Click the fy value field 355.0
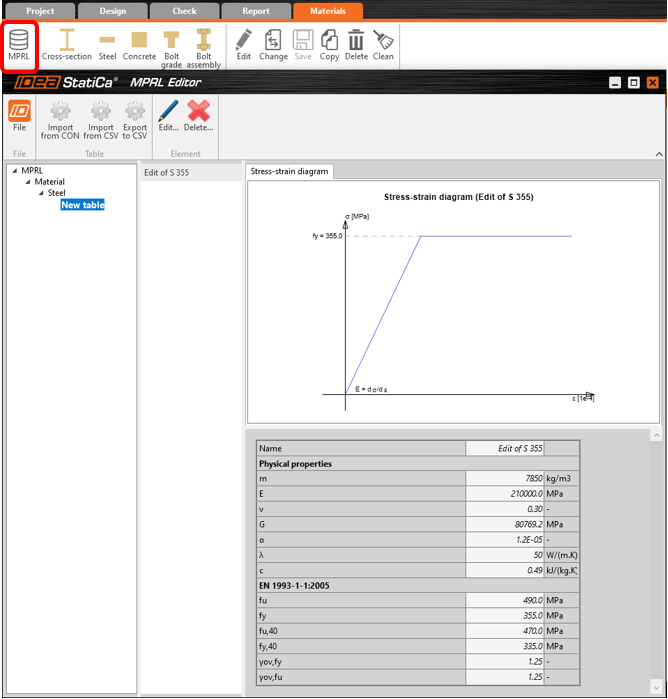 pyautogui.click(x=505, y=617)
